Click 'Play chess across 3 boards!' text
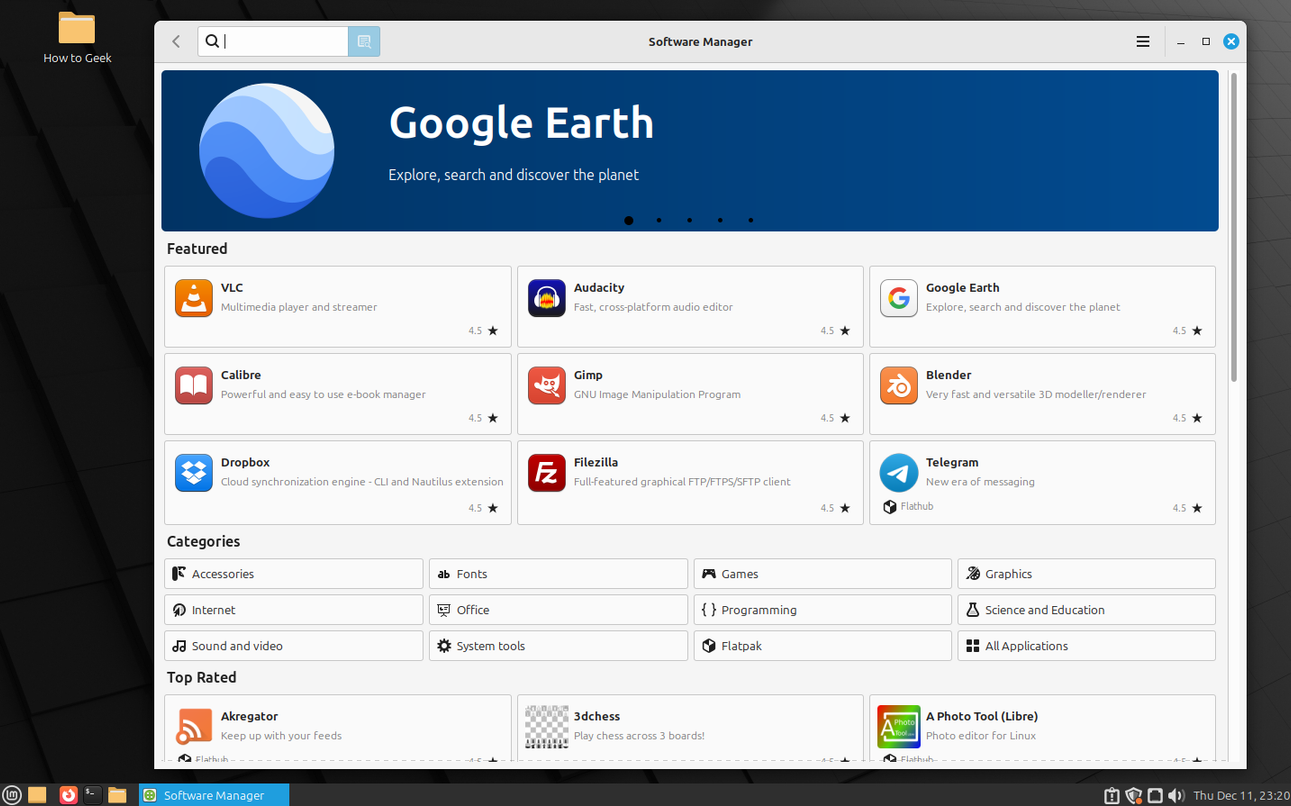The height and width of the screenshot is (806, 1291). tap(639, 735)
